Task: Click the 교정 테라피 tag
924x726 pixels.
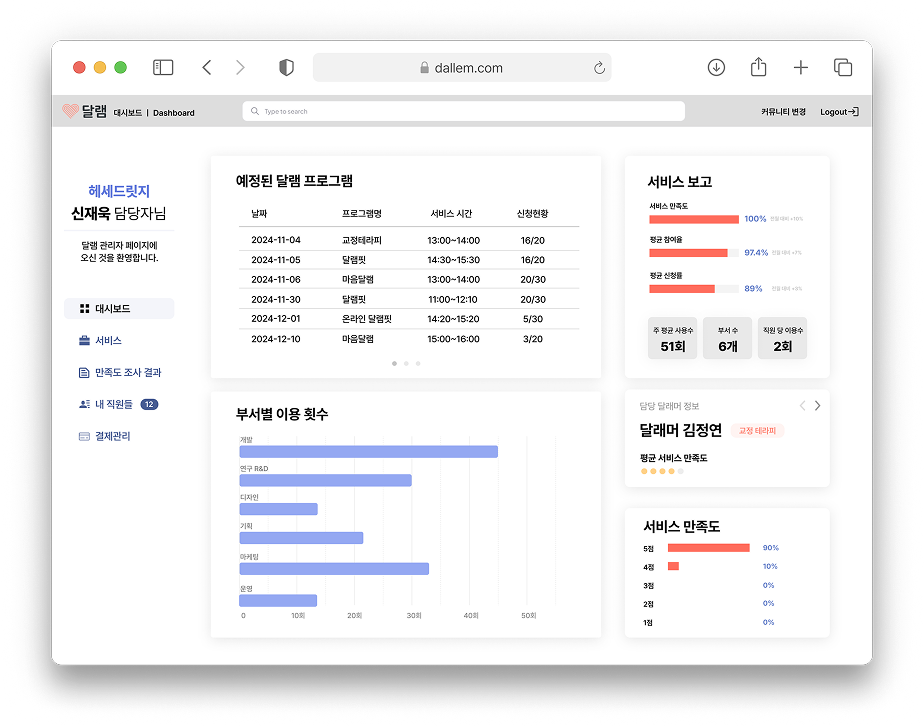Action: coord(757,431)
